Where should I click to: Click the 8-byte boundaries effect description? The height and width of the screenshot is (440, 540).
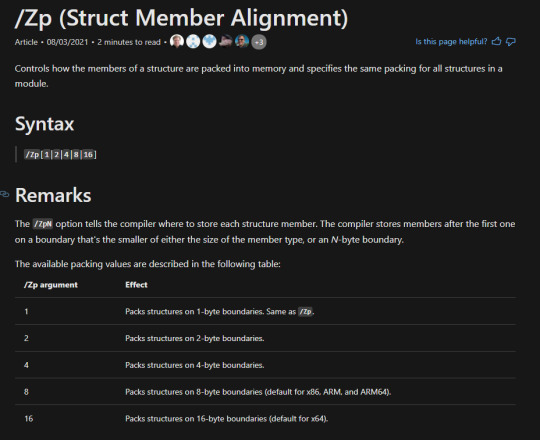click(x=258, y=392)
